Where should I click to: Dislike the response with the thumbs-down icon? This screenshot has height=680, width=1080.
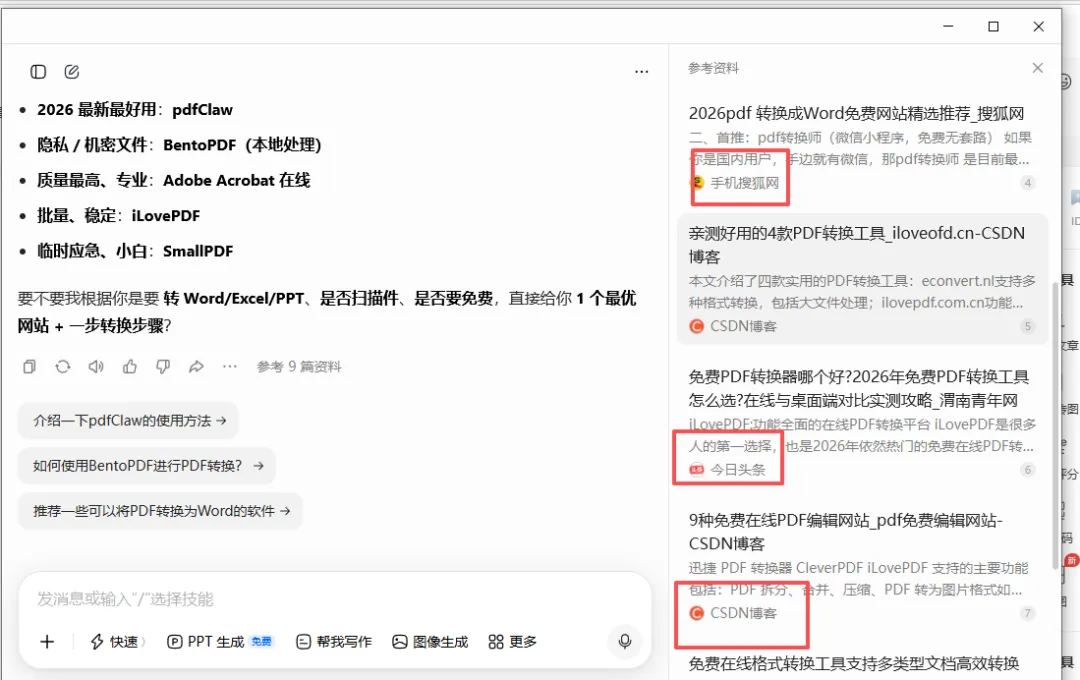pyautogui.click(x=163, y=367)
